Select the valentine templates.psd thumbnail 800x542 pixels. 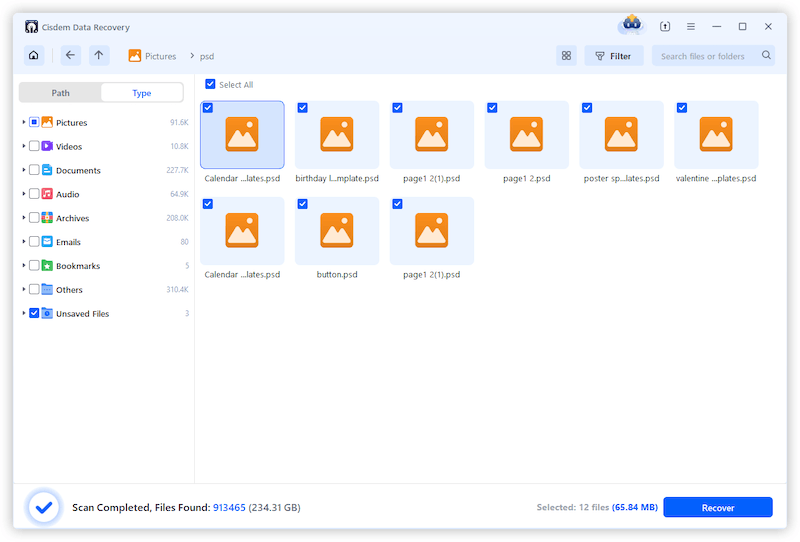716,134
